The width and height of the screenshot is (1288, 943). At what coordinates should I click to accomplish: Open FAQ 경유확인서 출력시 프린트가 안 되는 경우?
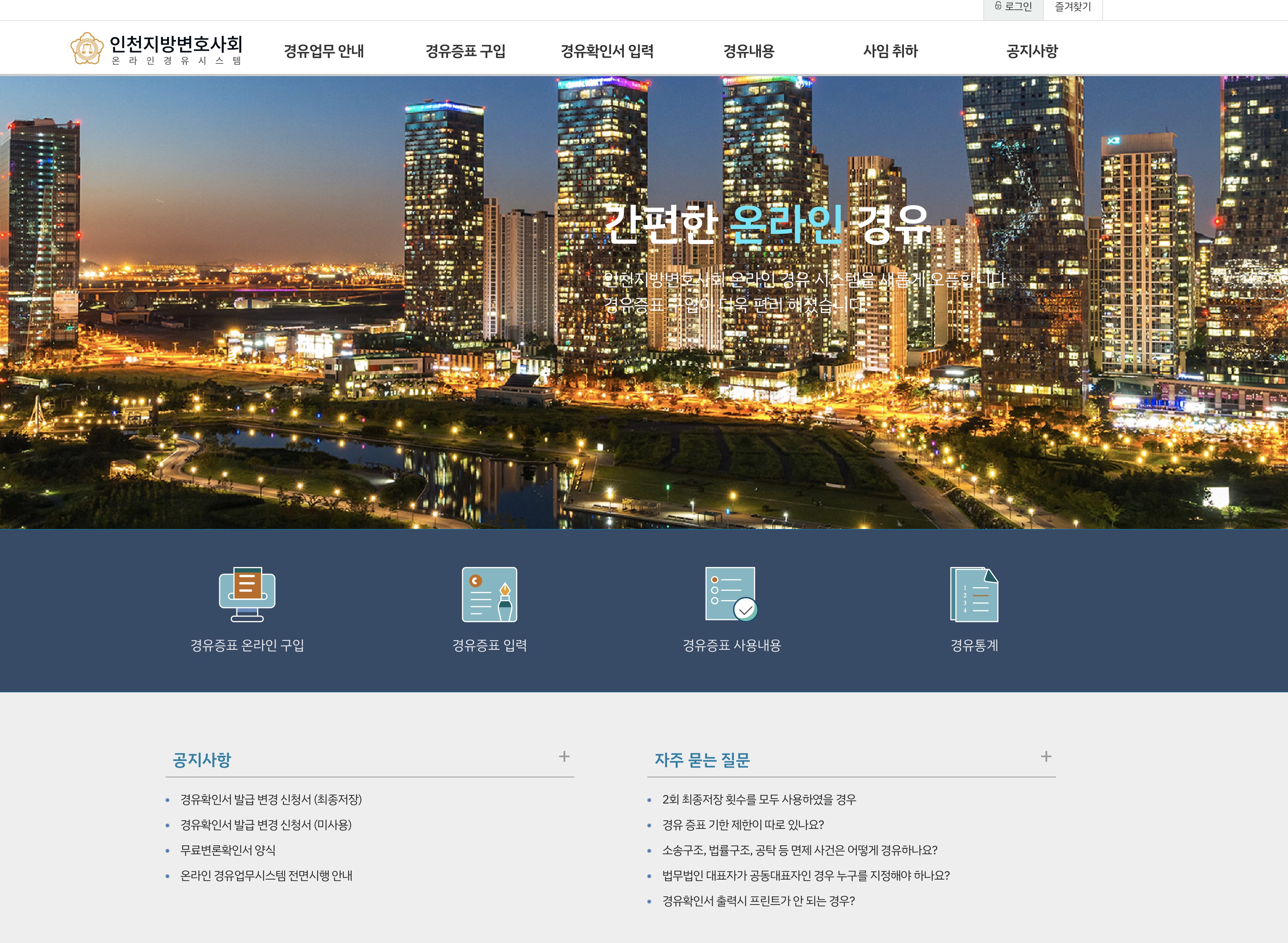tap(758, 901)
